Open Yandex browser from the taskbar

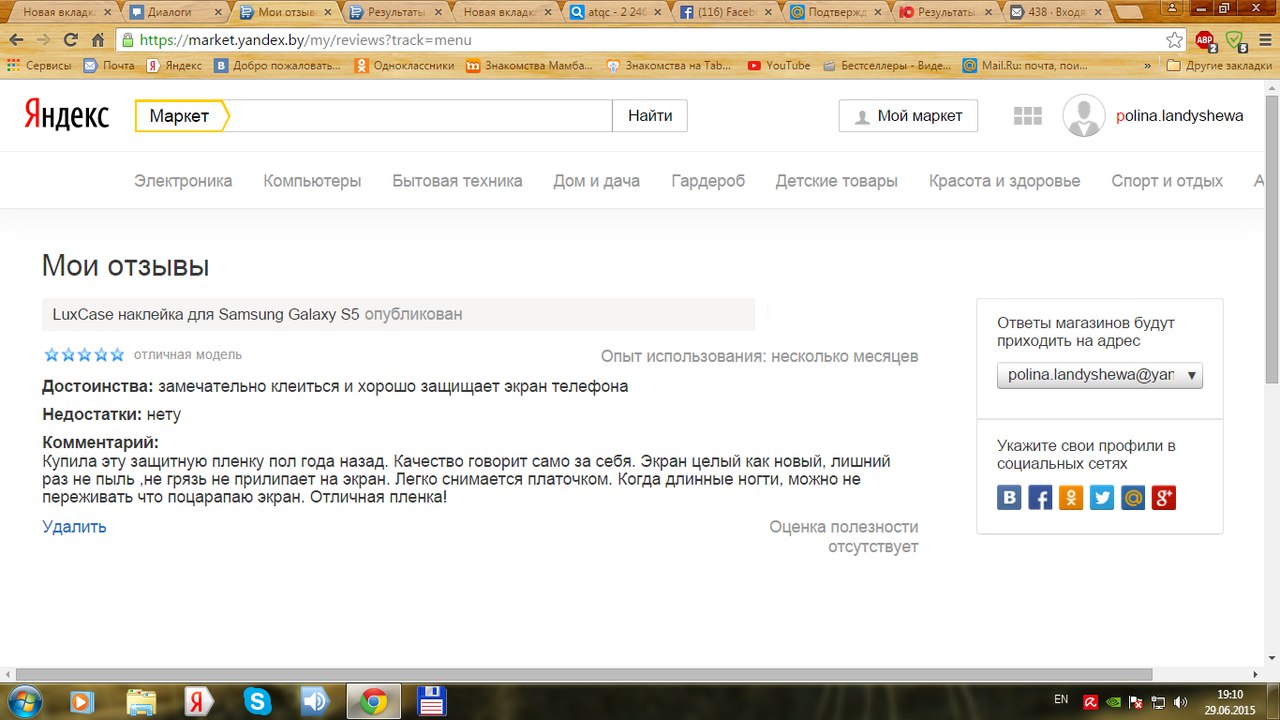(199, 702)
